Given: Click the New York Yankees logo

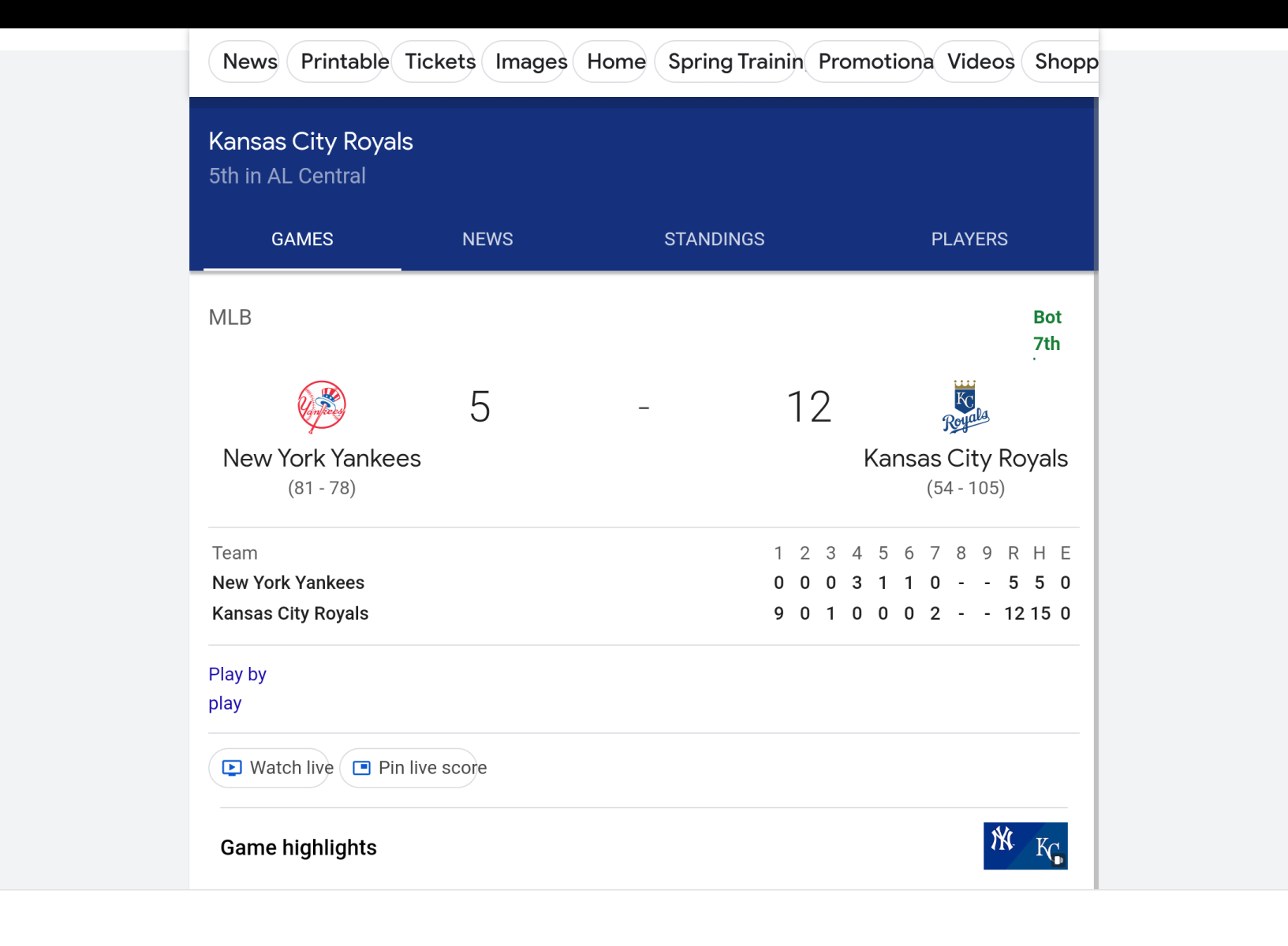Looking at the screenshot, I should click(x=322, y=407).
